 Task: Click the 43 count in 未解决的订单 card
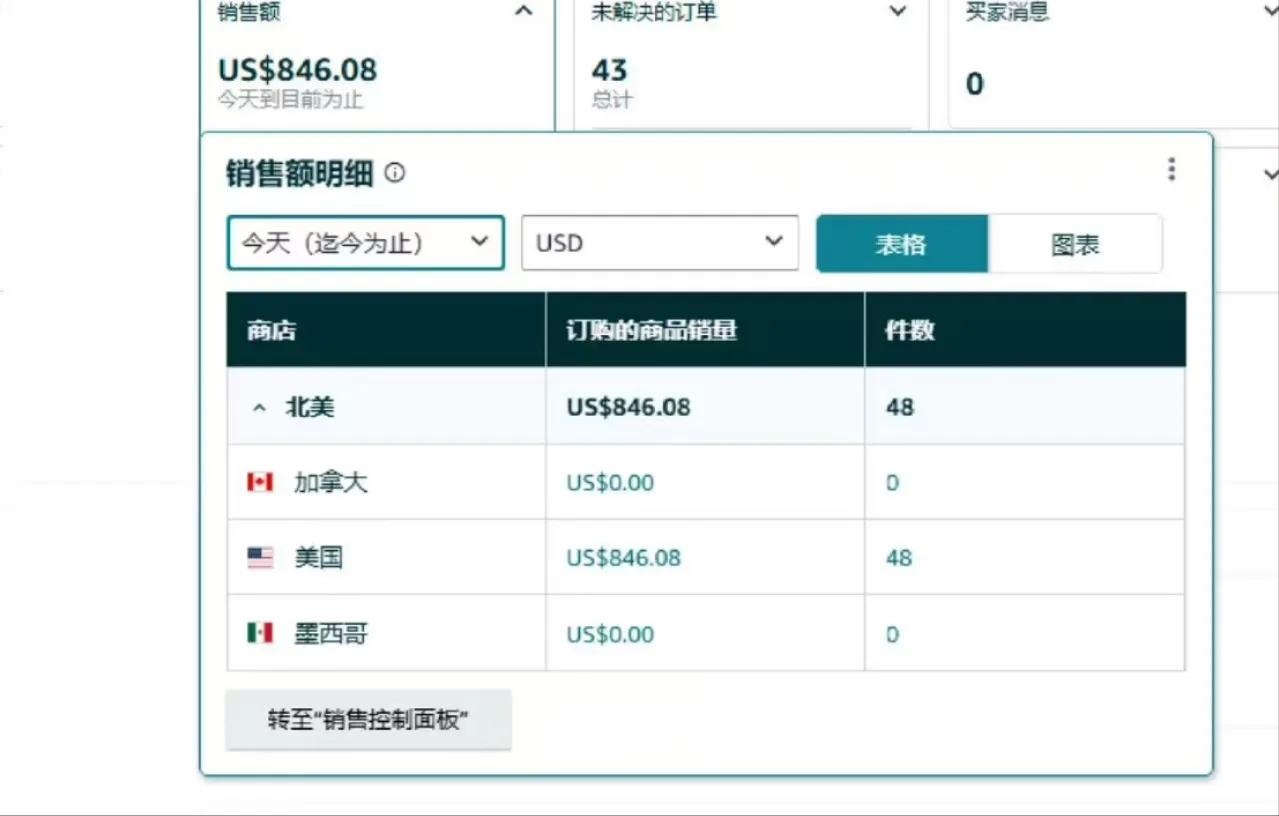pyautogui.click(x=609, y=70)
